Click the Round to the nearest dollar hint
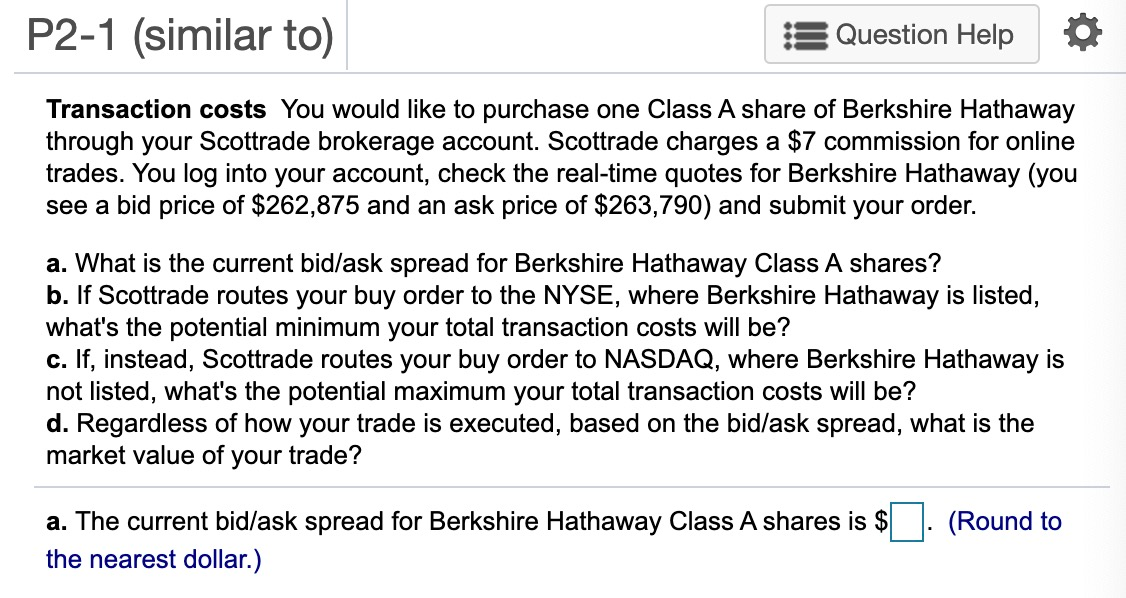Viewport: 1126px width, 598px height. pyautogui.click(x=554, y=540)
